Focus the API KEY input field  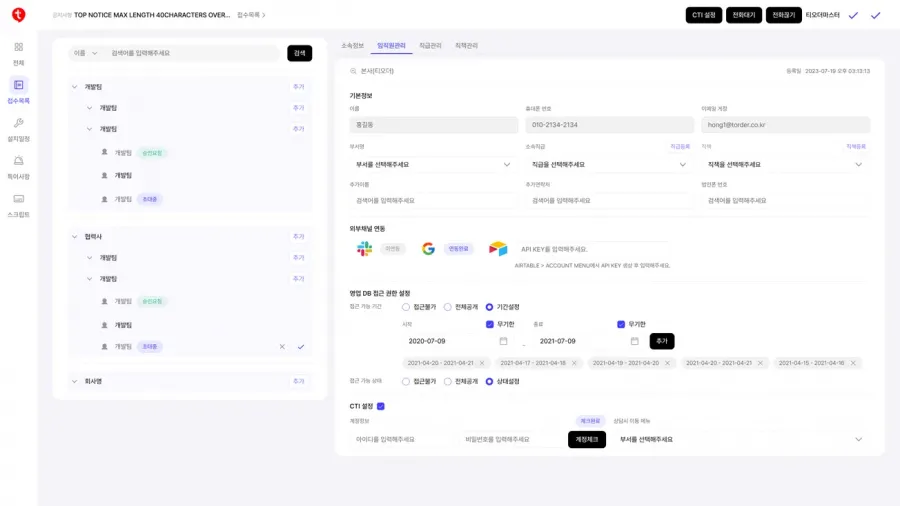[x=593, y=249]
